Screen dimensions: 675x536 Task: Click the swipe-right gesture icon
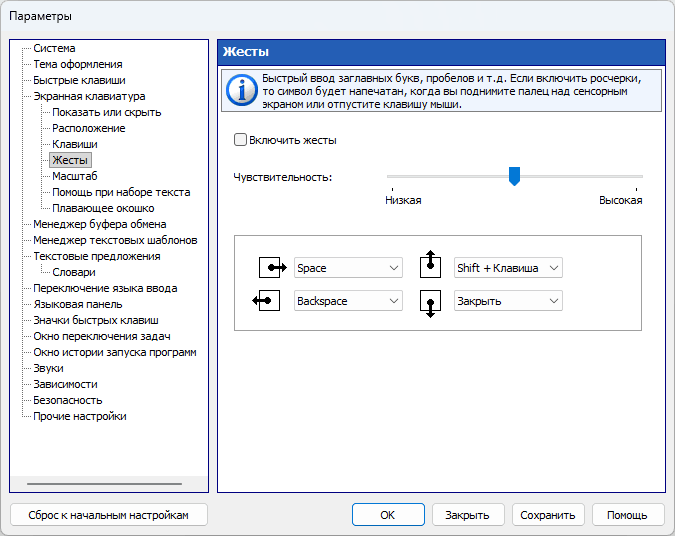272,268
